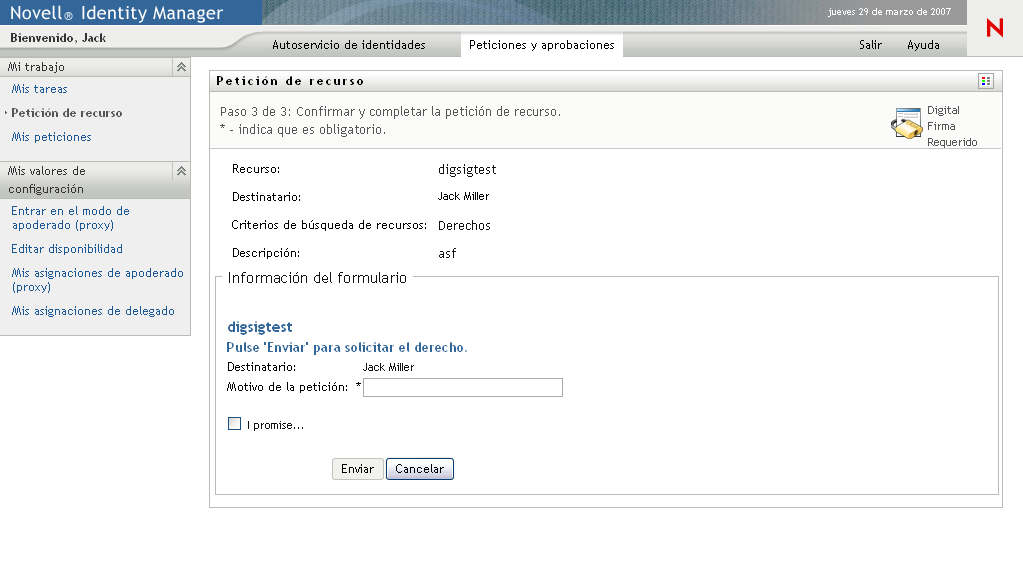This screenshot has width=1023, height=571.
Task: Open Ayuda help link
Action: pos(923,45)
